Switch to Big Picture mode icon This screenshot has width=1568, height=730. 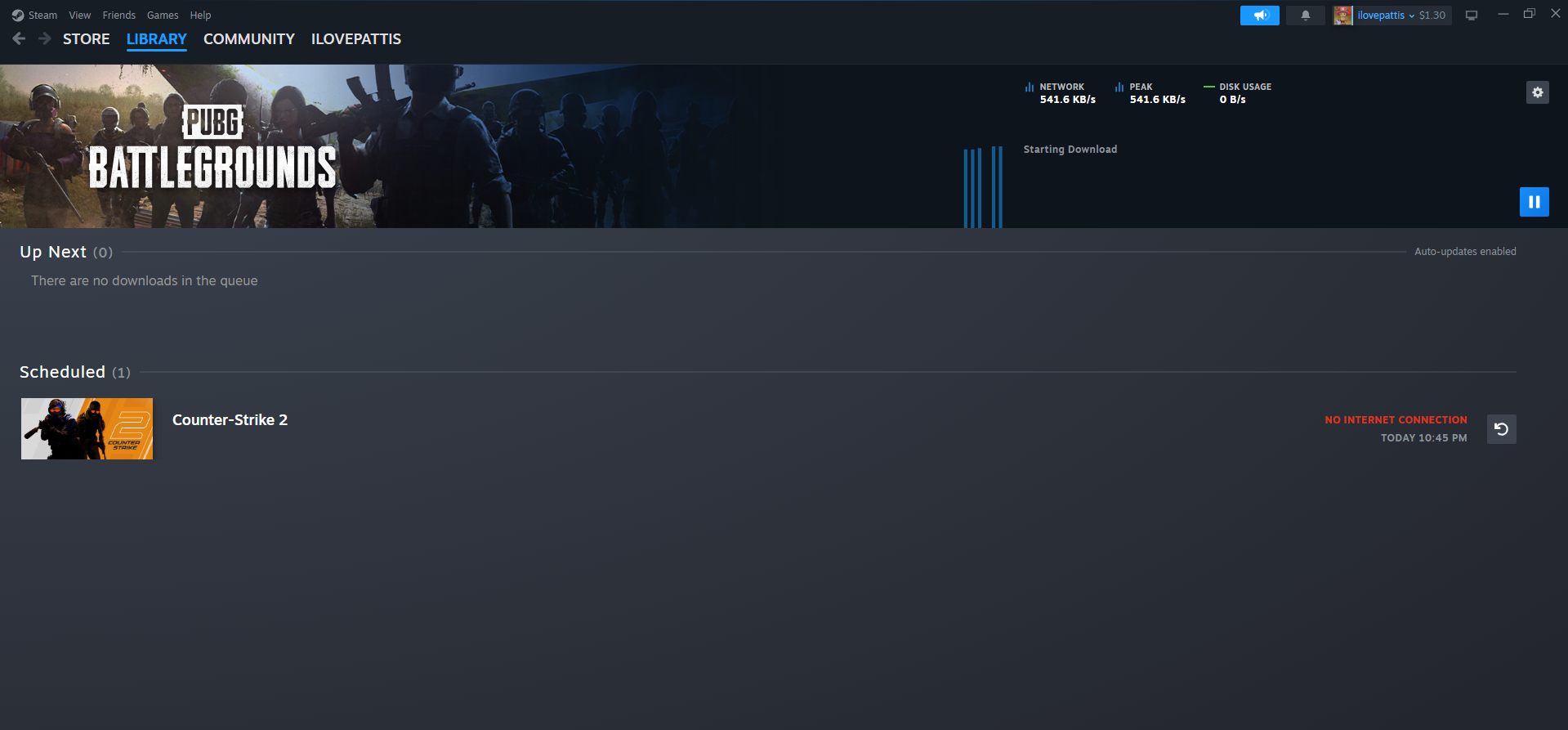[x=1472, y=16]
